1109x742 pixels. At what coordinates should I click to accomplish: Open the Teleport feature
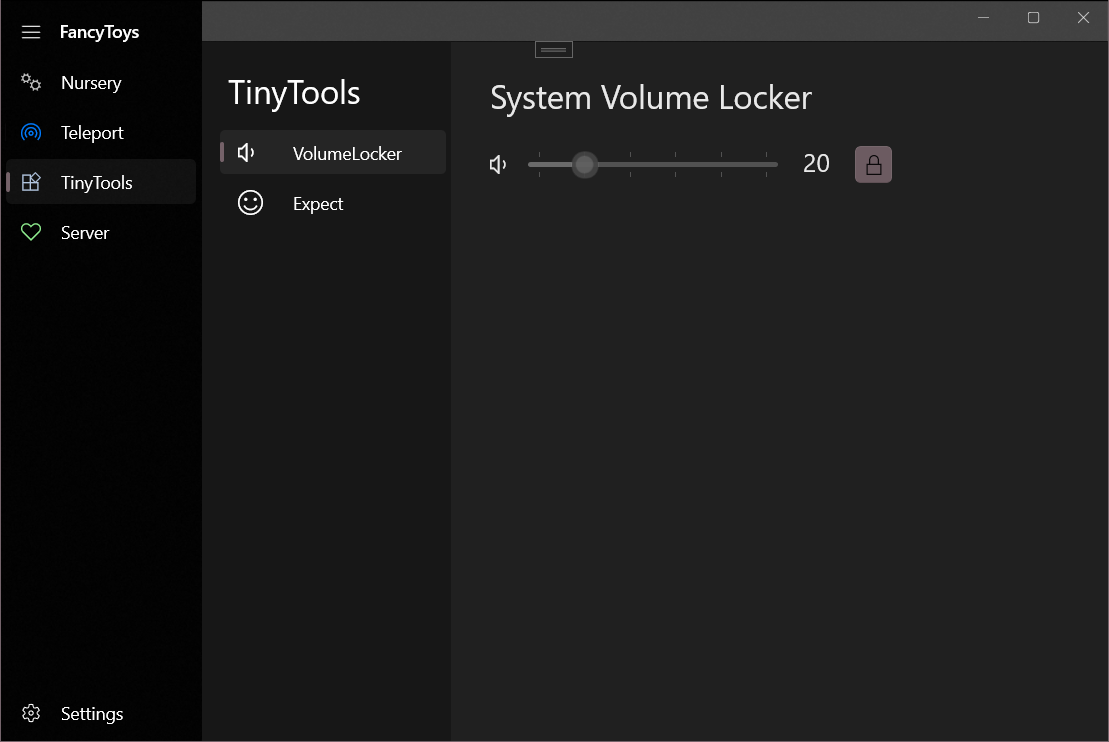tap(92, 132)
